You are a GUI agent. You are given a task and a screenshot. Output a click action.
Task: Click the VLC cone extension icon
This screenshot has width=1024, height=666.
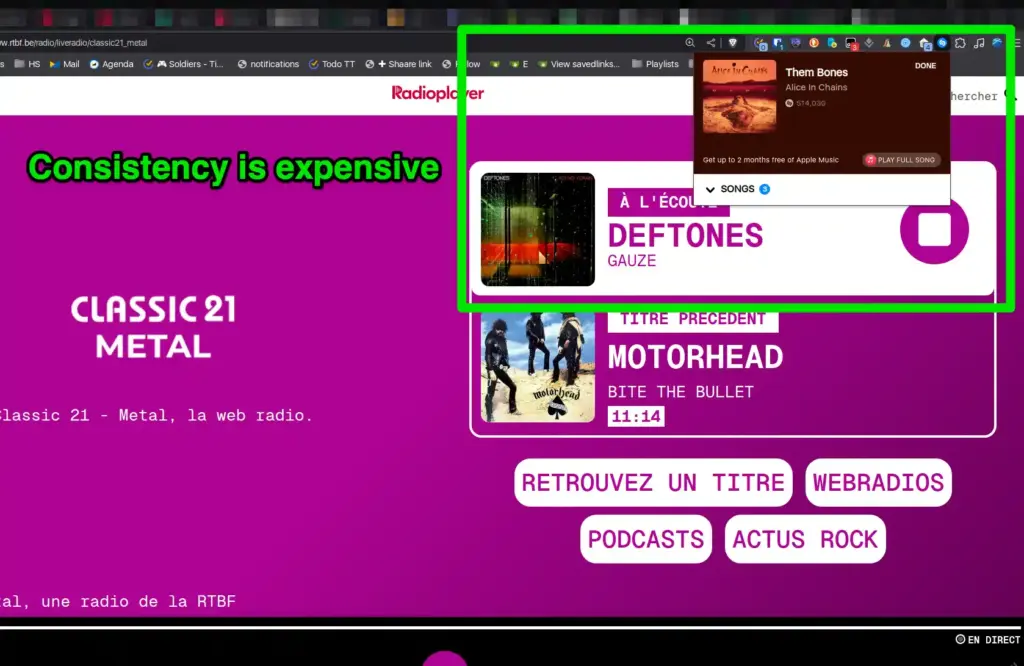[x=887, y=43]
